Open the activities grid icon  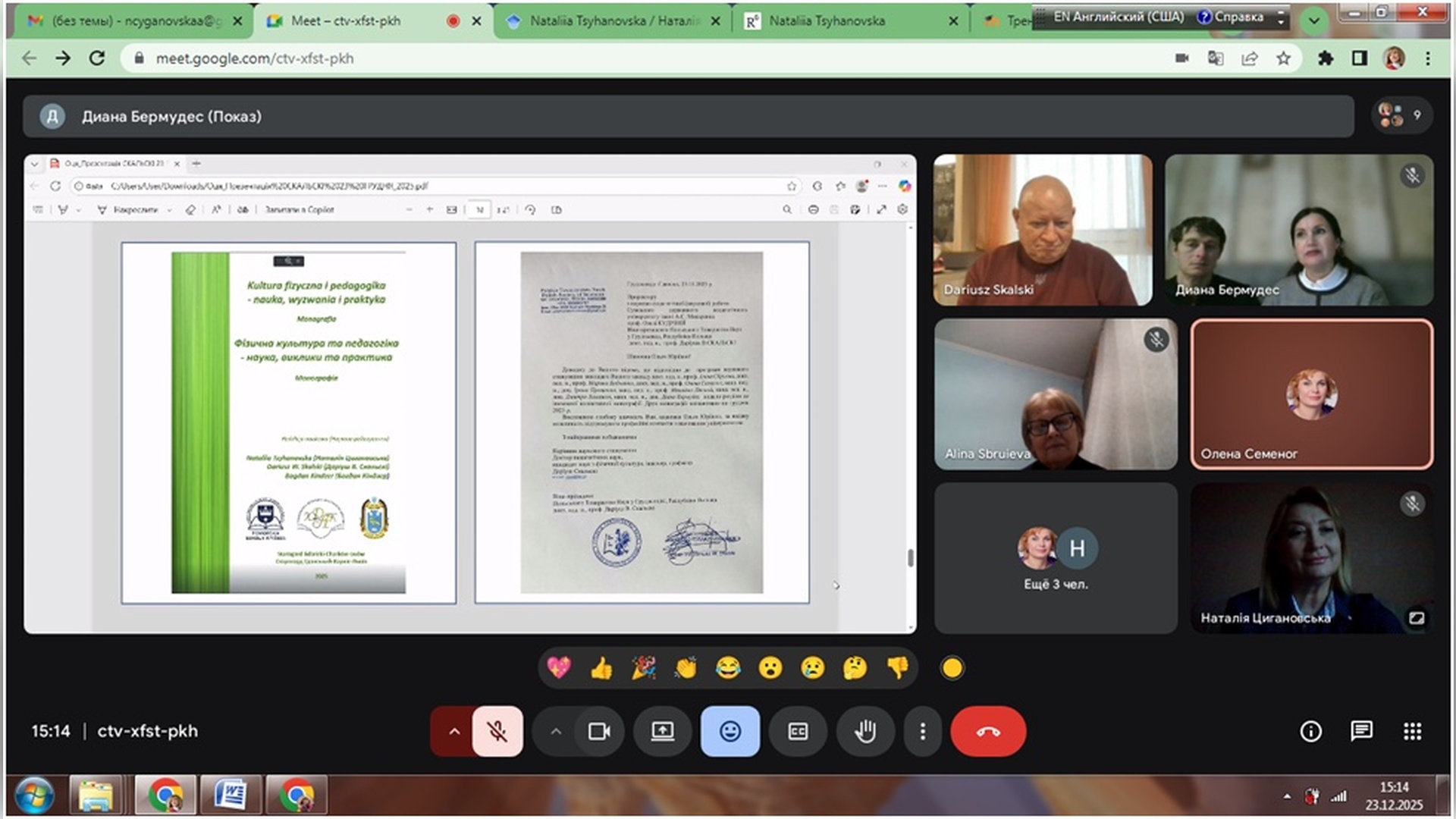click(x=1412, y=731)
